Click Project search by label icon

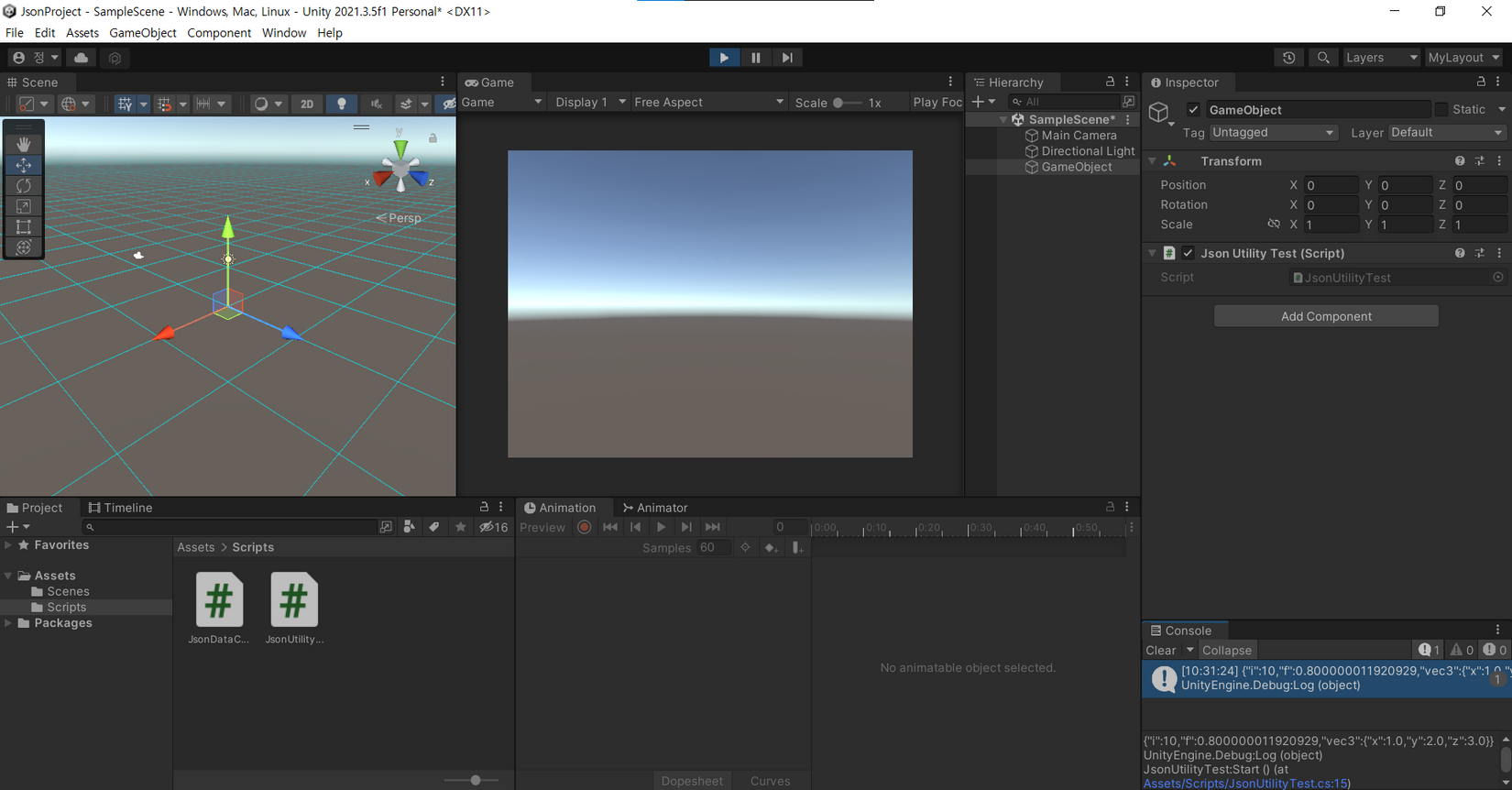434,527
